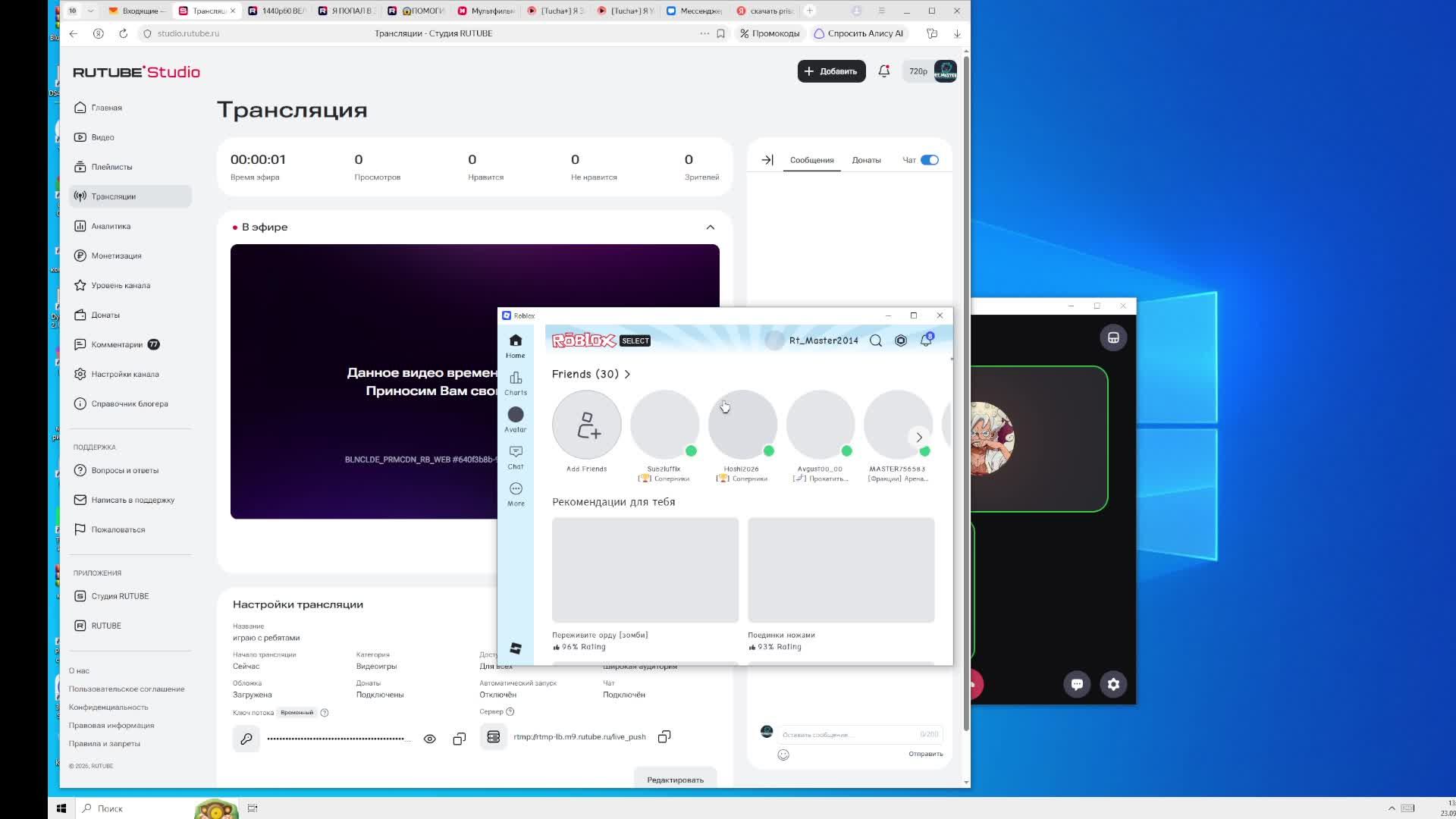
Task: Open Robux icon in Roblox header
Action: (x=901, y=340)
